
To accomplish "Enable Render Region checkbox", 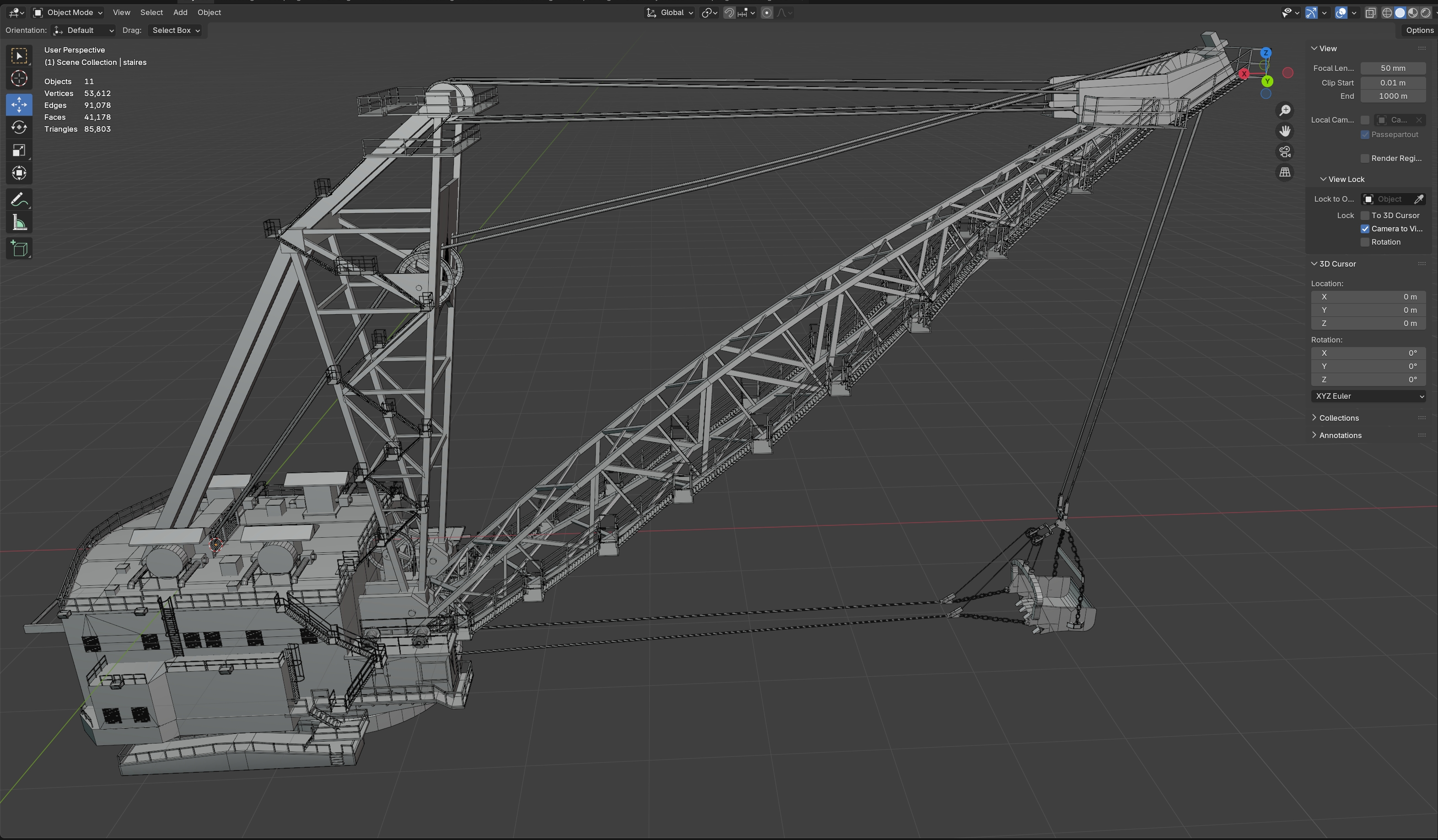I will 1365,159.
